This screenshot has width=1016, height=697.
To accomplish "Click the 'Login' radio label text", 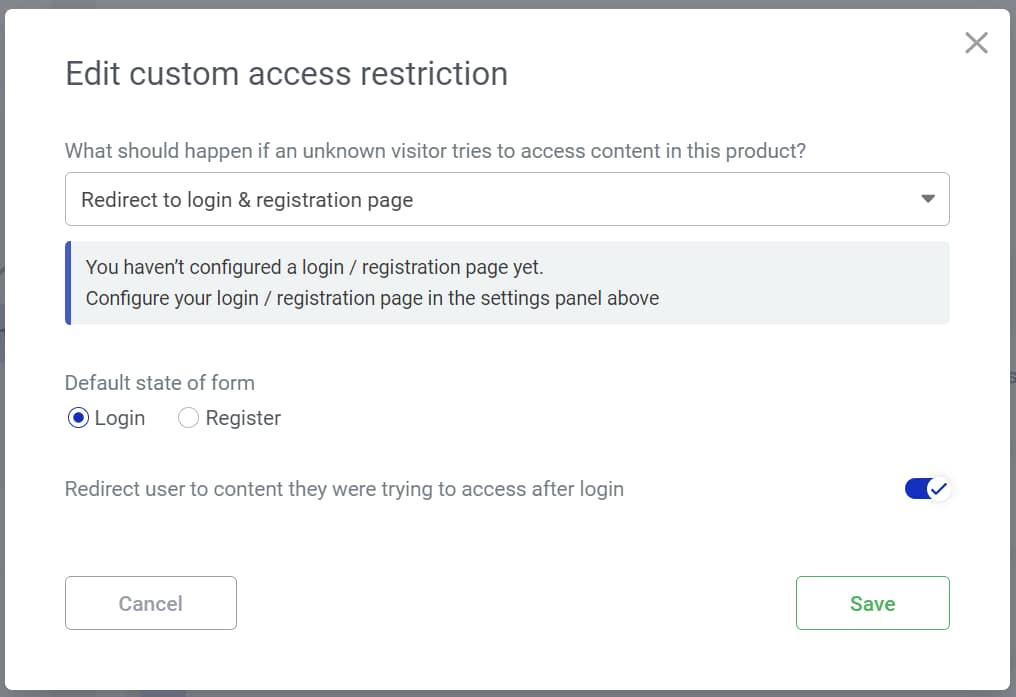I will click(x=120, y=418).
